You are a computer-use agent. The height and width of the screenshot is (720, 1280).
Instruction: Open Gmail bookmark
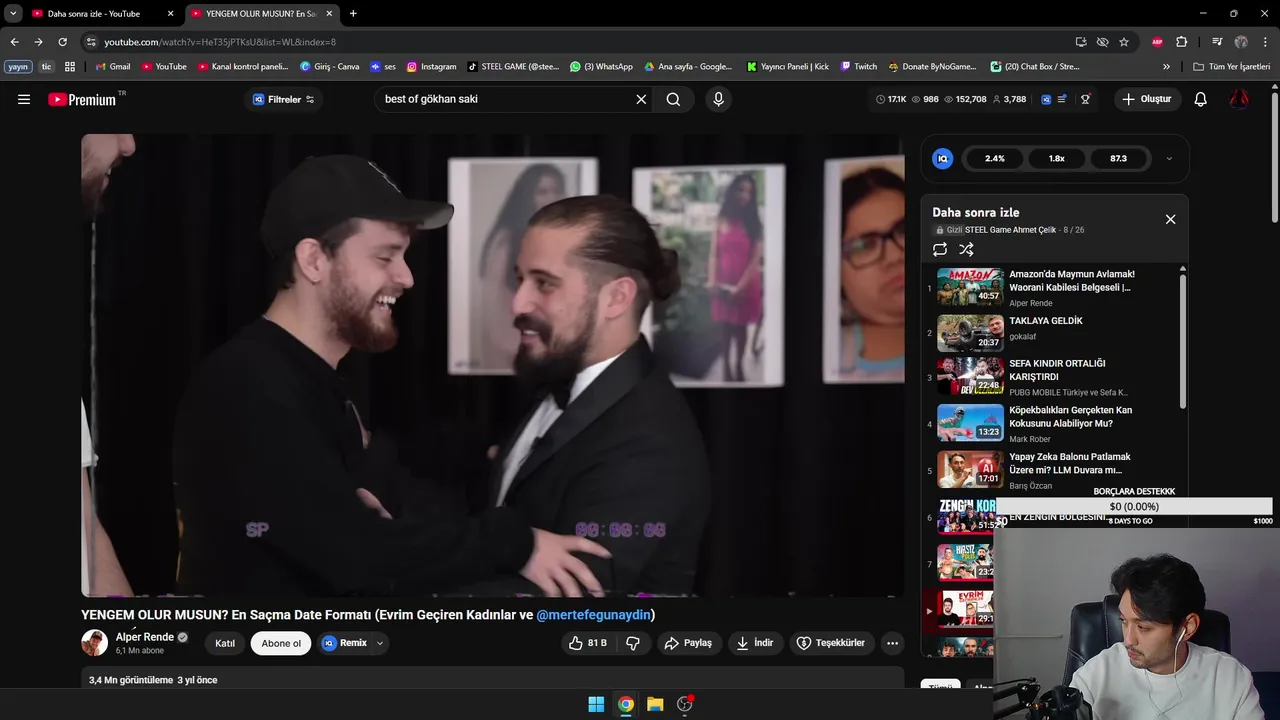(x=112, y=67)
